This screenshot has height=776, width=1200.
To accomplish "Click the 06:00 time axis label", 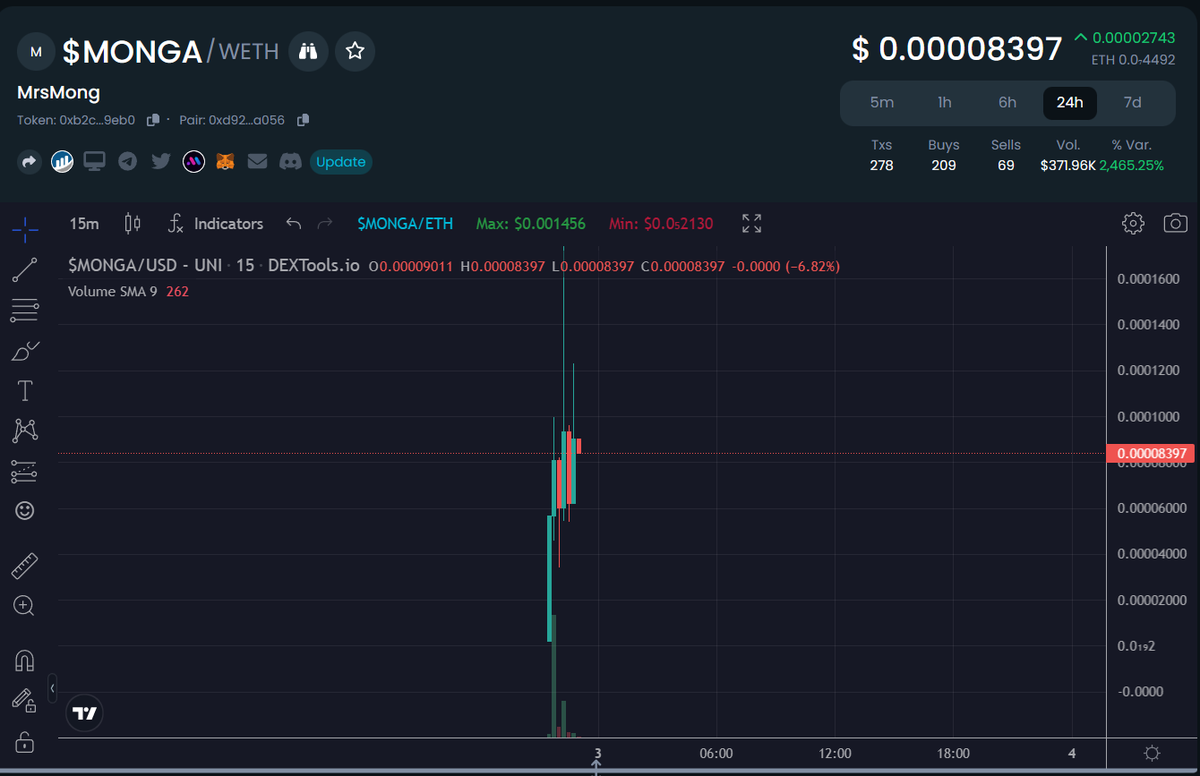I will click(x=716, y=753).
